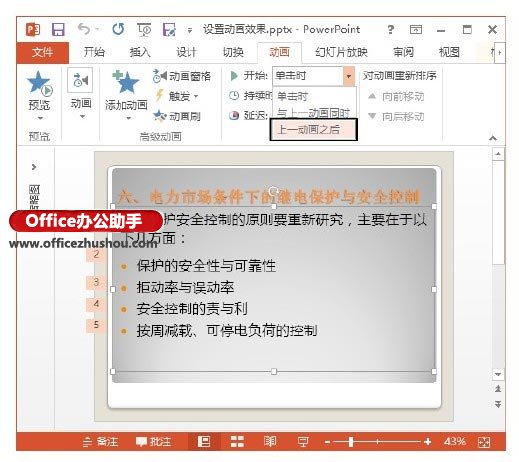
Task: Select animation order marker 3 beside slide
Action: click(96, 282)
